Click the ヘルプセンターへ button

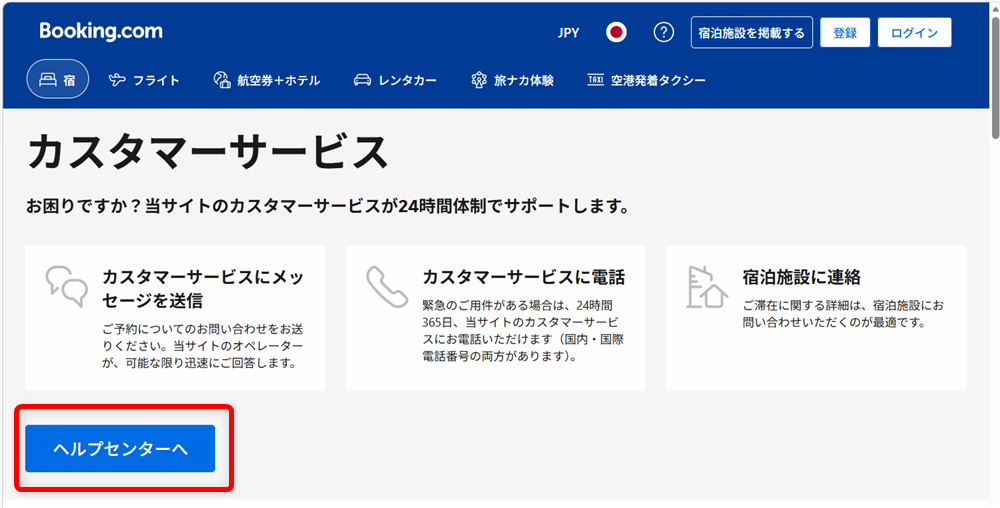pos(120,449)
